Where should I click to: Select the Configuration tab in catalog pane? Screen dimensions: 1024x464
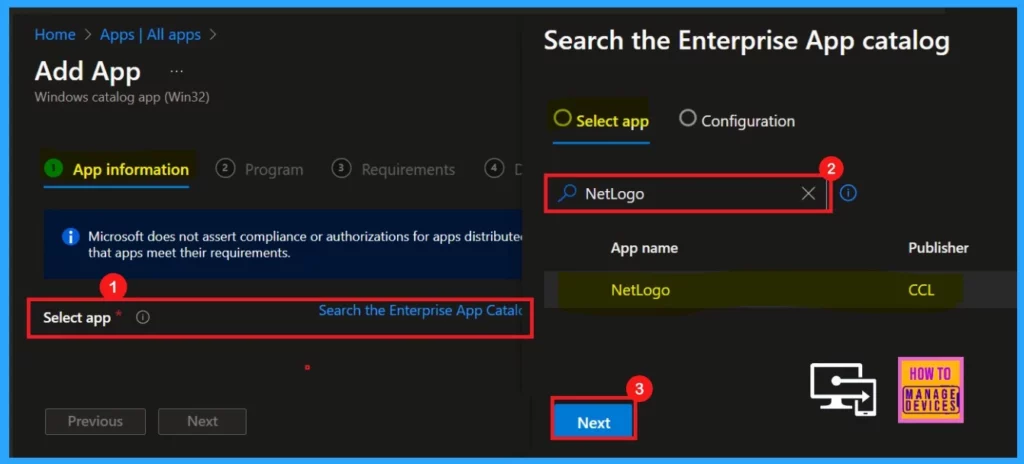pyautogui.click(x=737, y=121)
